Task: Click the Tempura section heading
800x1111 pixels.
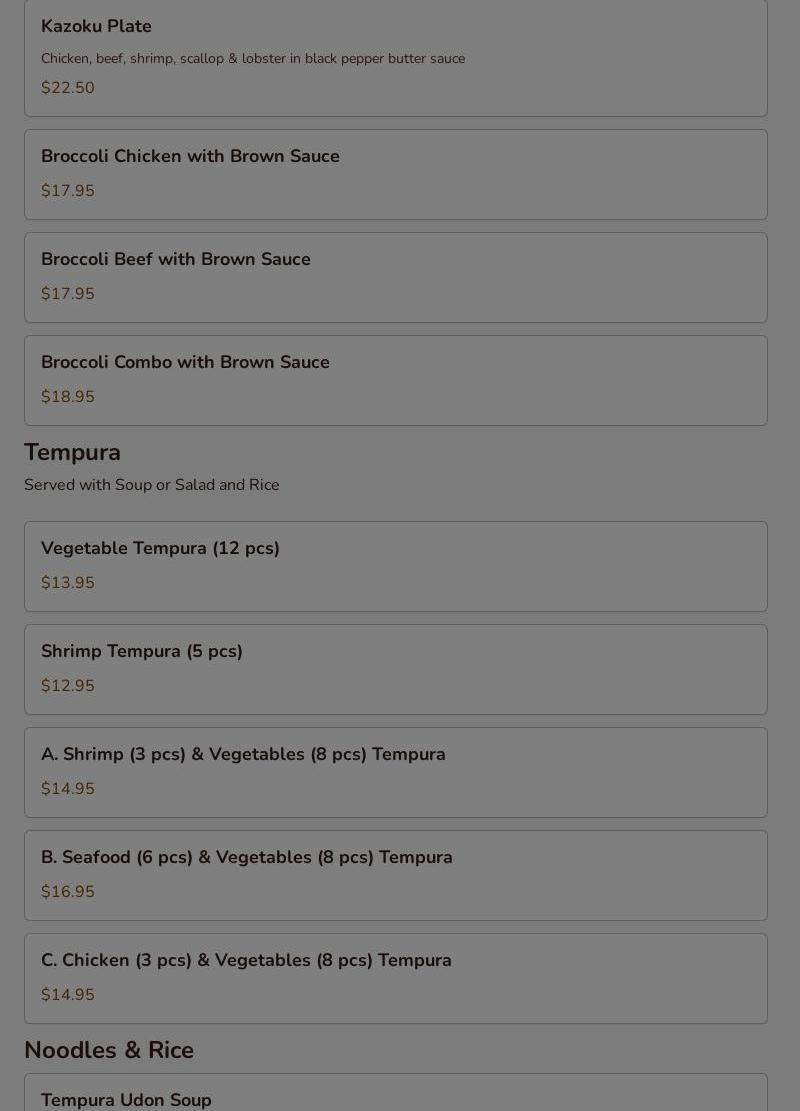Action: pyautogui.click(x=72, y=452)
